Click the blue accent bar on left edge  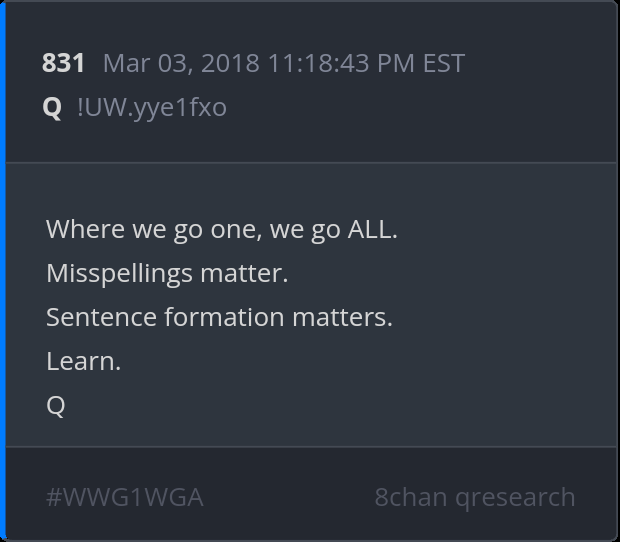point(3,271)
